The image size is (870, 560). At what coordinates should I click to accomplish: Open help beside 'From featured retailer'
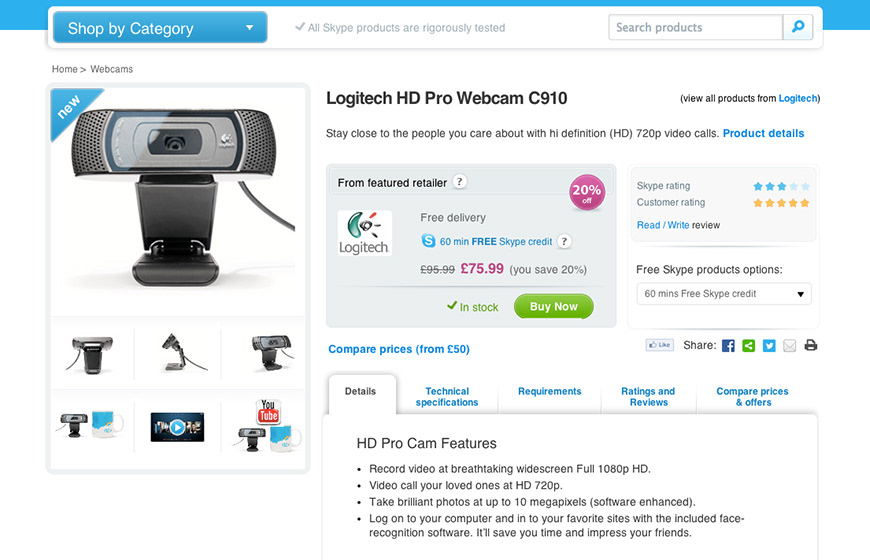coord(459,181)
